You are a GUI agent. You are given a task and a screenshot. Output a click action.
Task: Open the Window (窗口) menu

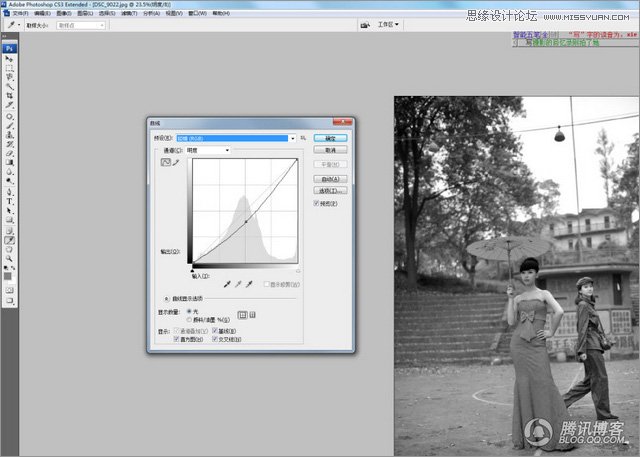pyautogui.click(x=197, y=13)
